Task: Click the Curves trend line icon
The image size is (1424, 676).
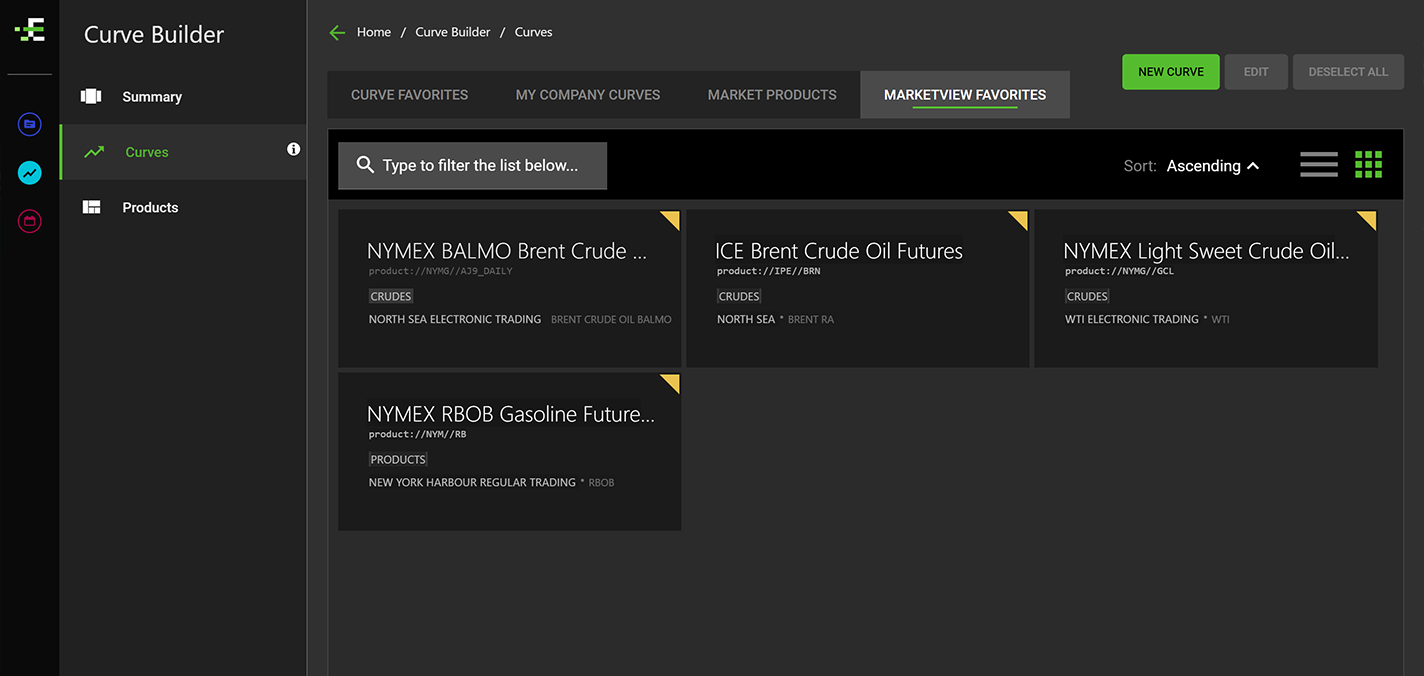Action: pyautogui.click(x=94, y=152)
